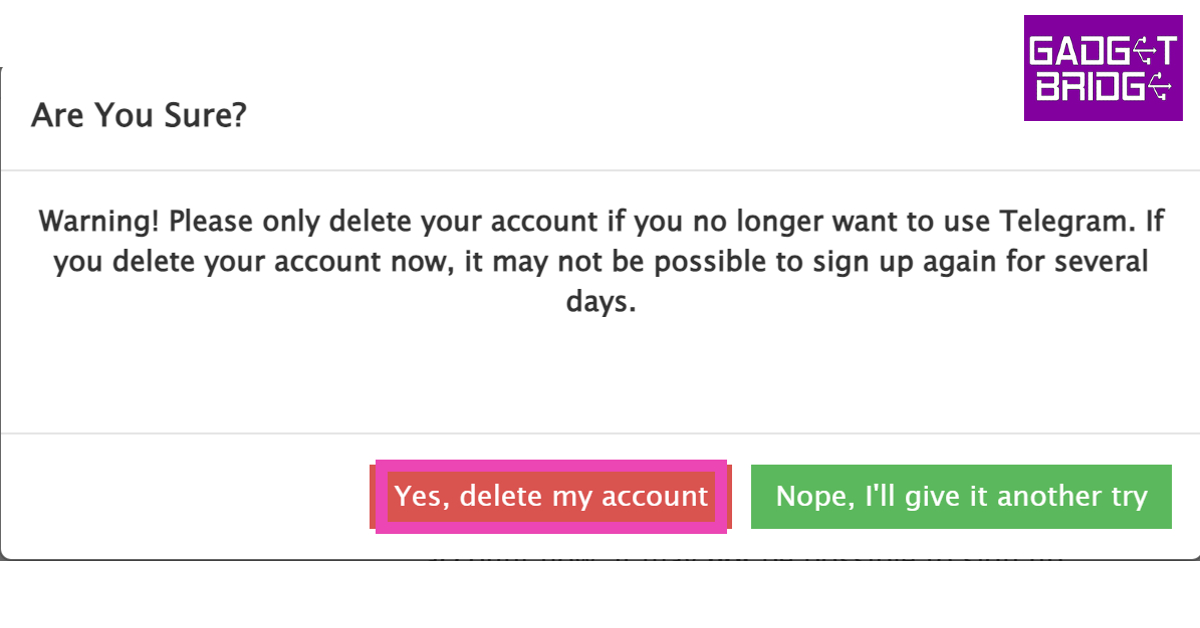Select the word GADGET in the logo
Screen dimensions: 1200x628
(1103, 52)
